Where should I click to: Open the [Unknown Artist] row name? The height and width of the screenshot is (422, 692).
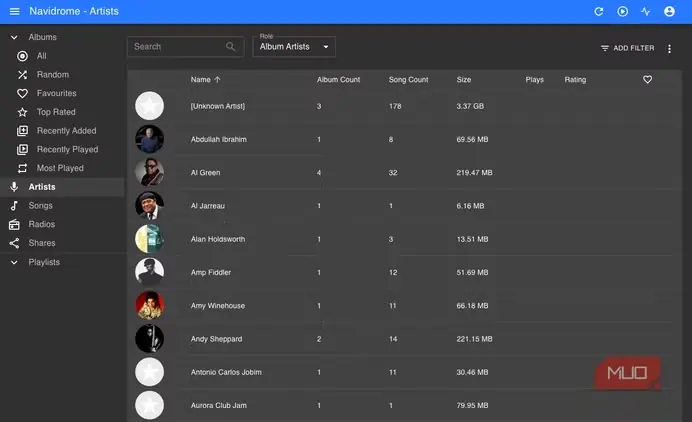click(x=218, y=106)
